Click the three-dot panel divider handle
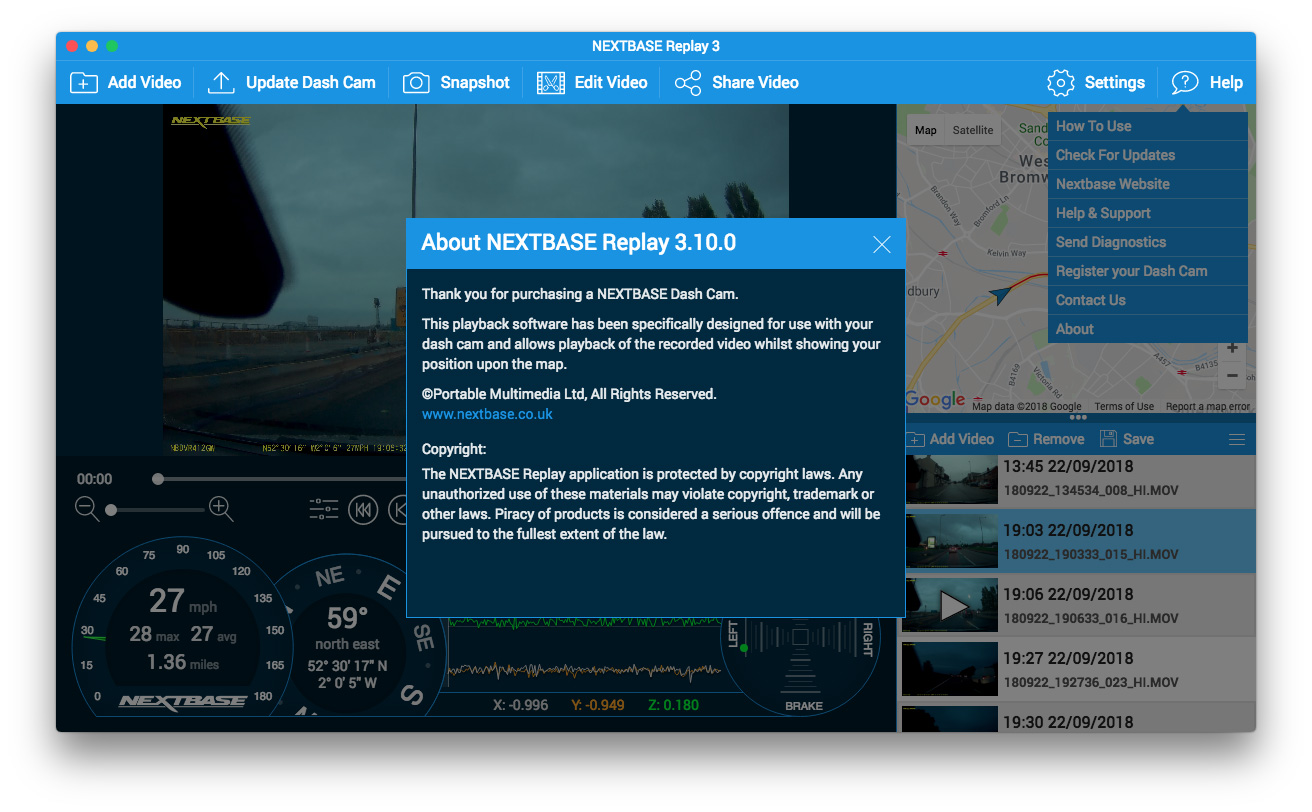The image size is (1312, 812). pos(1077,418)
